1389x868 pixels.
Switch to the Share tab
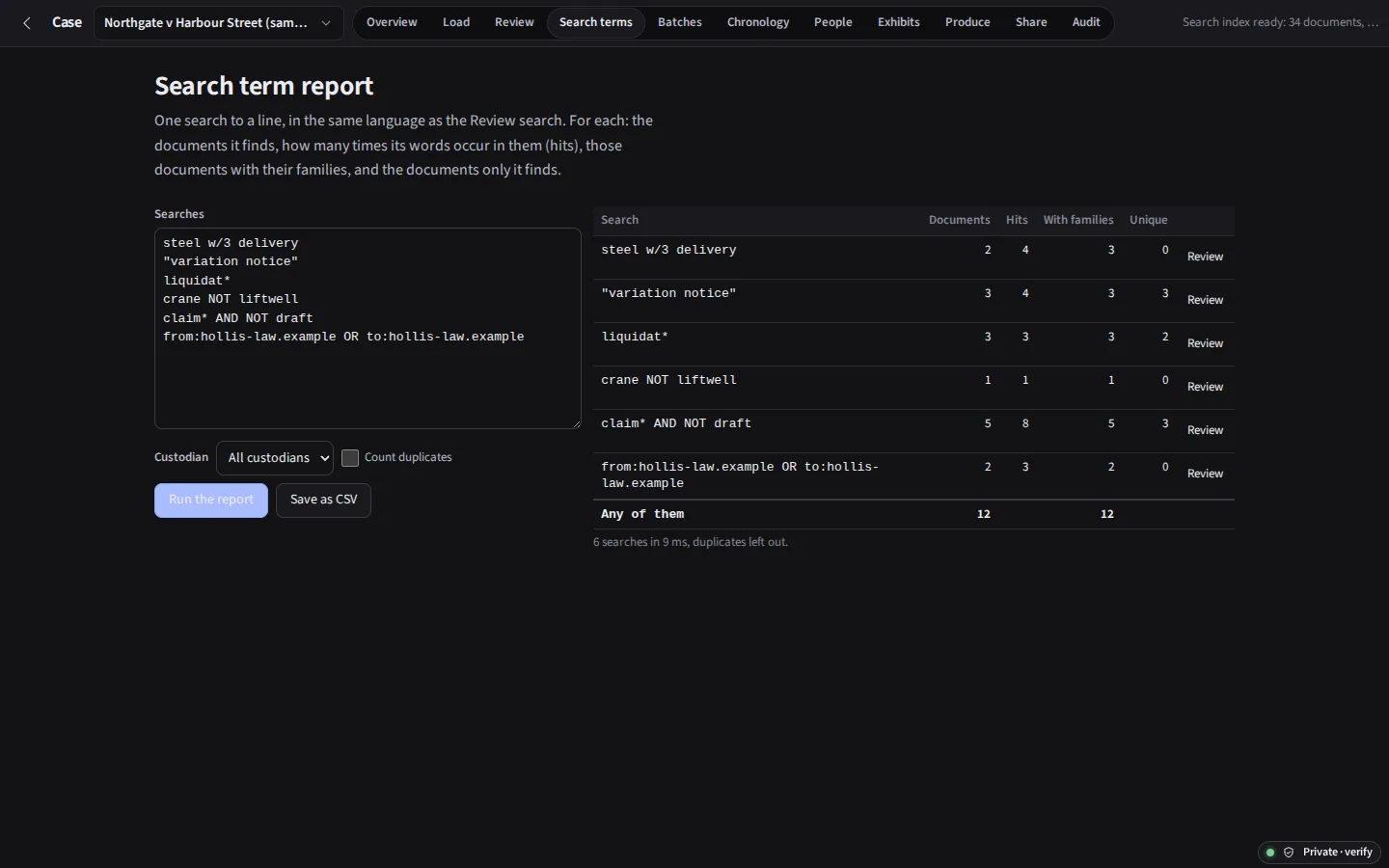point(1031,22)
